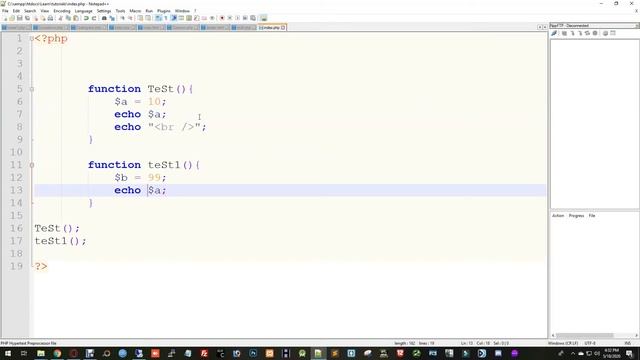Start macro recording with the red dot

pyautogui.click(x=222, y=18)
